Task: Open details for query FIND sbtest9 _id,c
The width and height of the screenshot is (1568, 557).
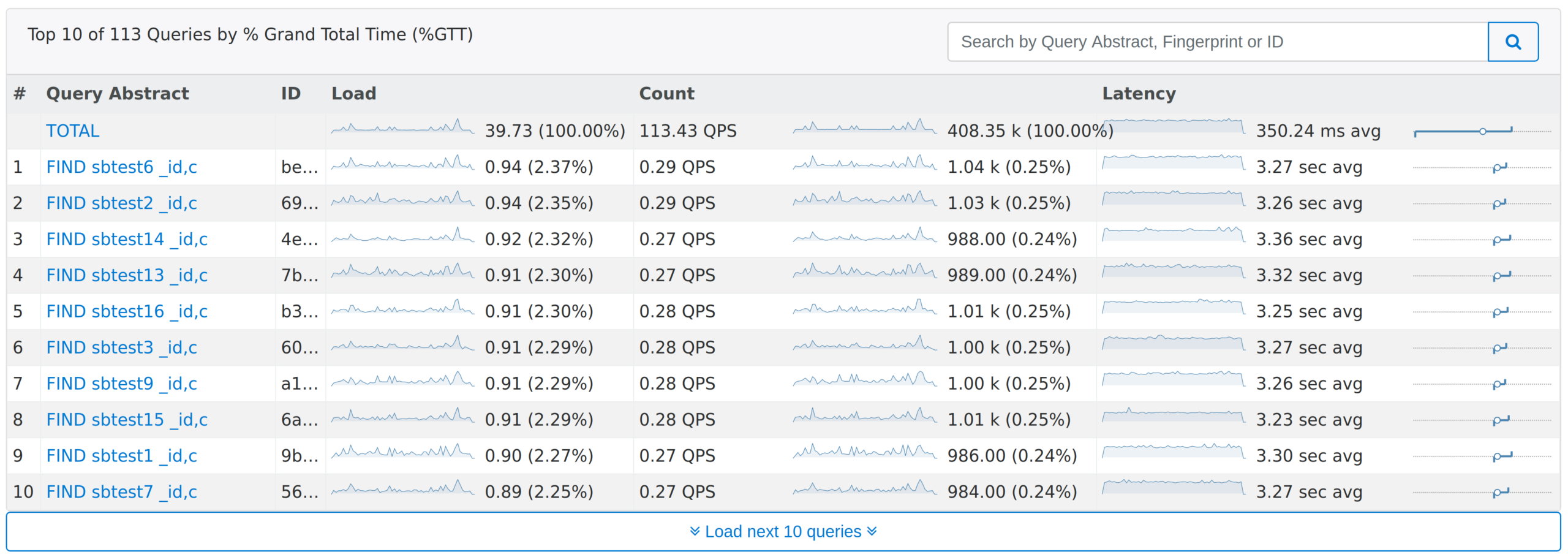Action: (121, 383)
